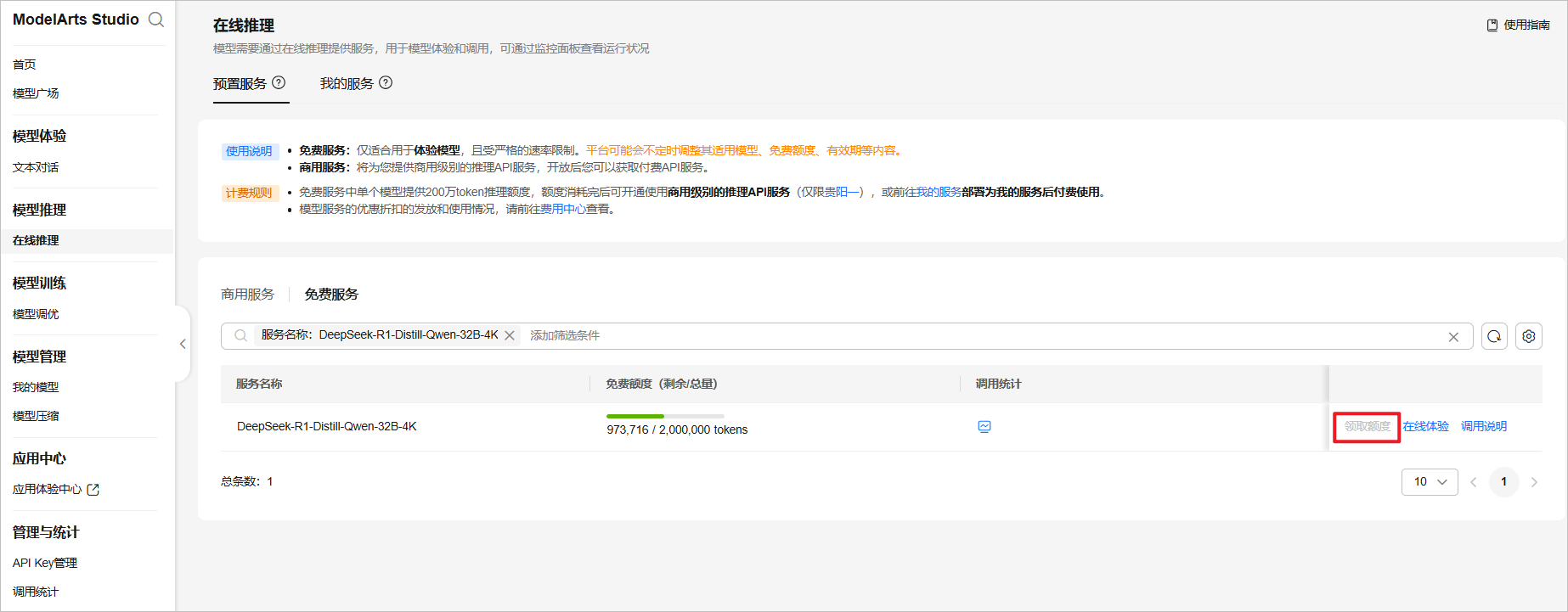
Task: Click the 在线体验 link for DeepSeek
Action: (1425, 427)
